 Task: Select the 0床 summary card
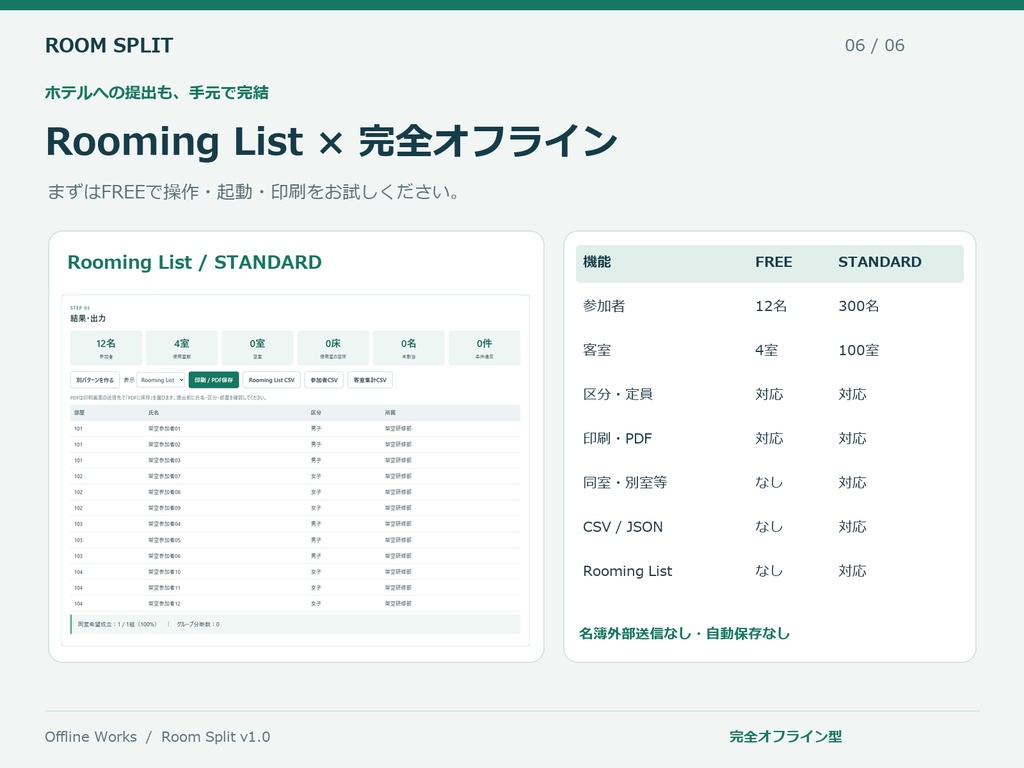coord(333,348)
